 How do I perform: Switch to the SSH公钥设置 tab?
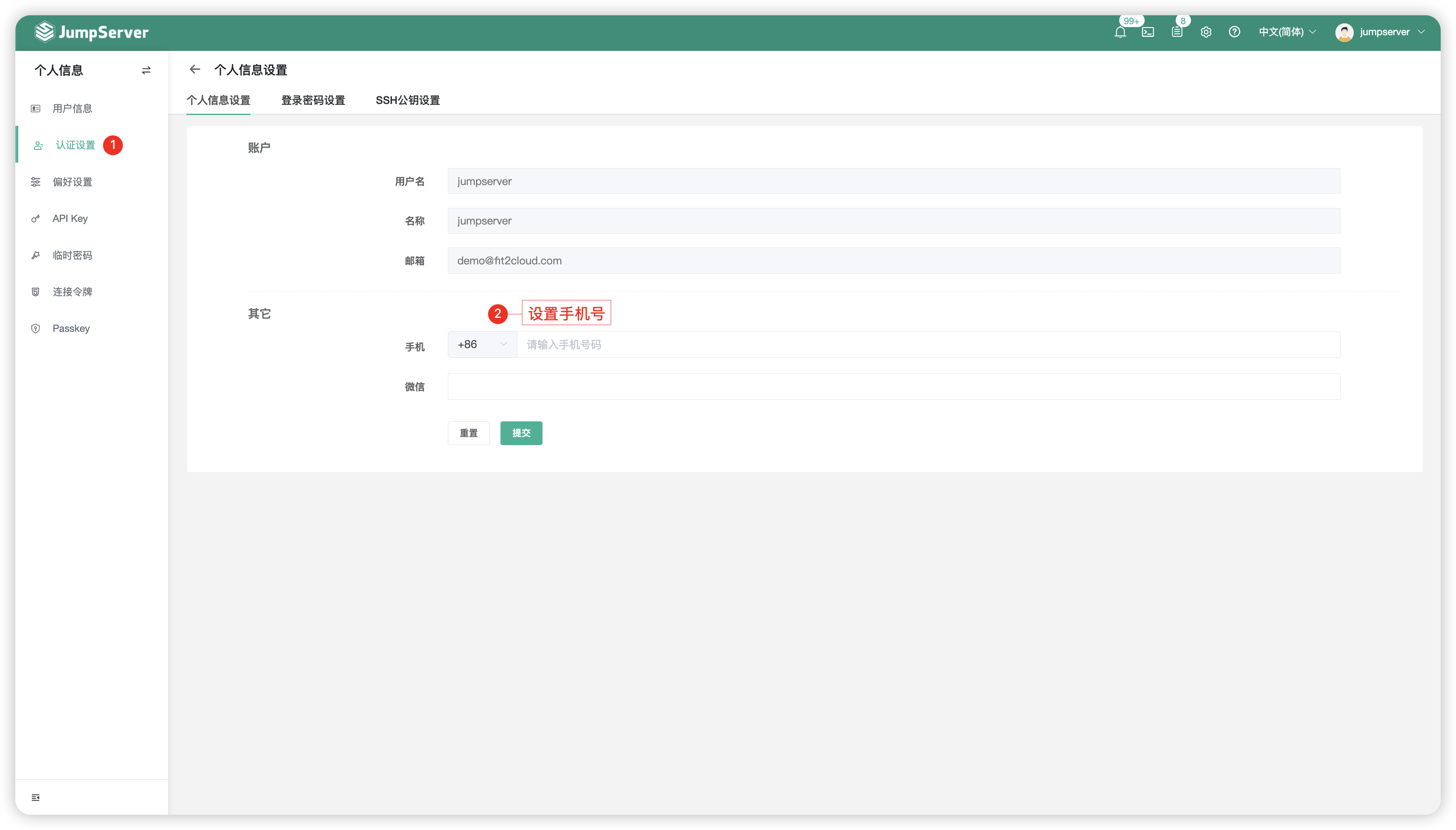point(408,100)
